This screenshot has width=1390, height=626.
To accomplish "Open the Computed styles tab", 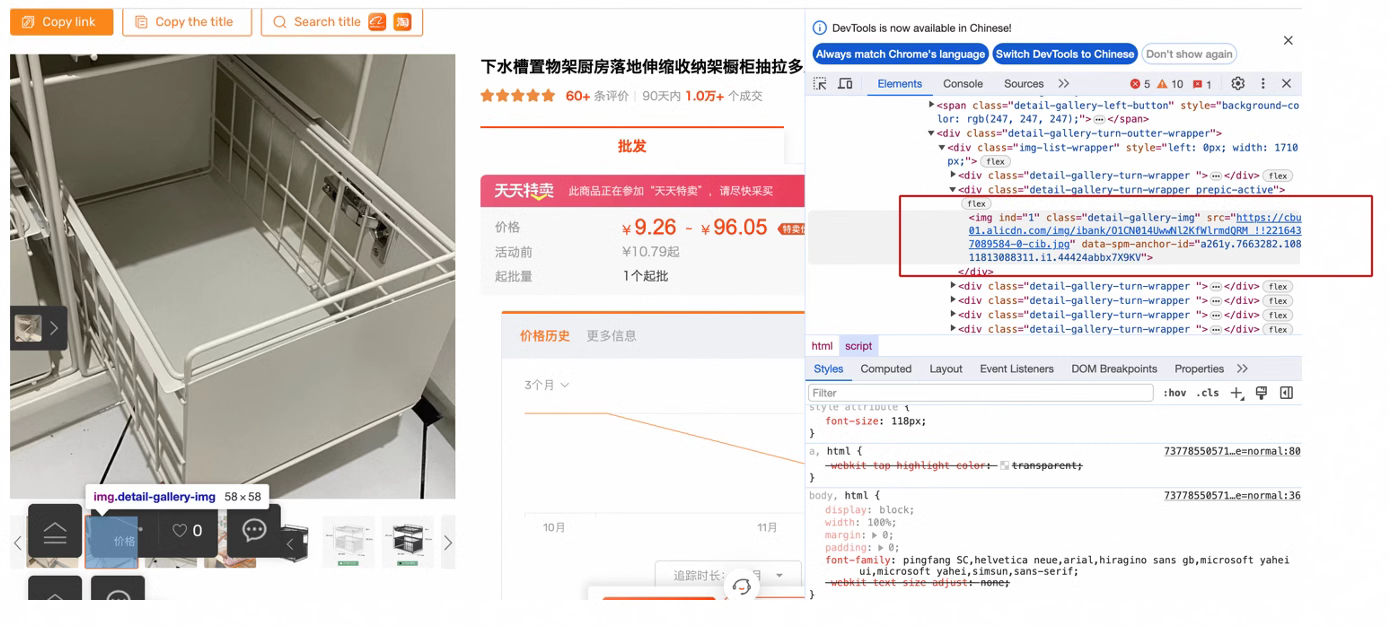I will [886, 369].
